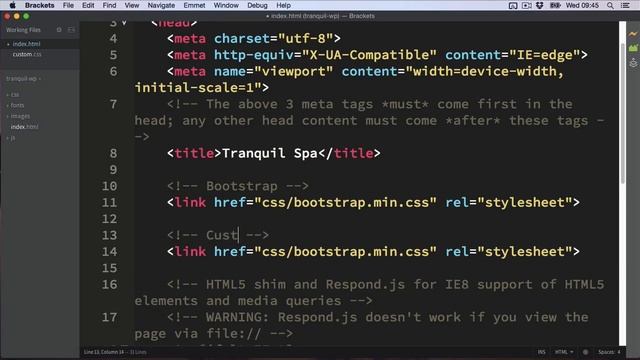
Task: Click the Live Preview lightning icon
Action: (633, 34)
